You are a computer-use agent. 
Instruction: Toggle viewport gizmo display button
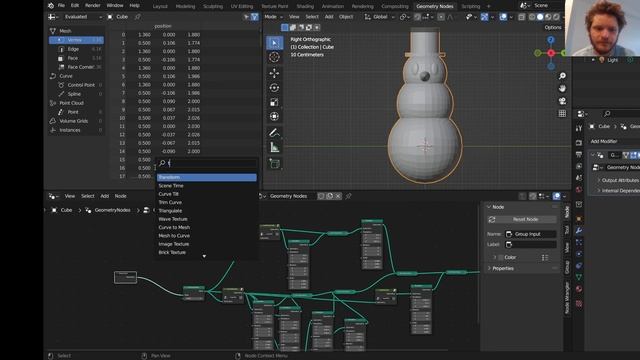click(484, 17)
